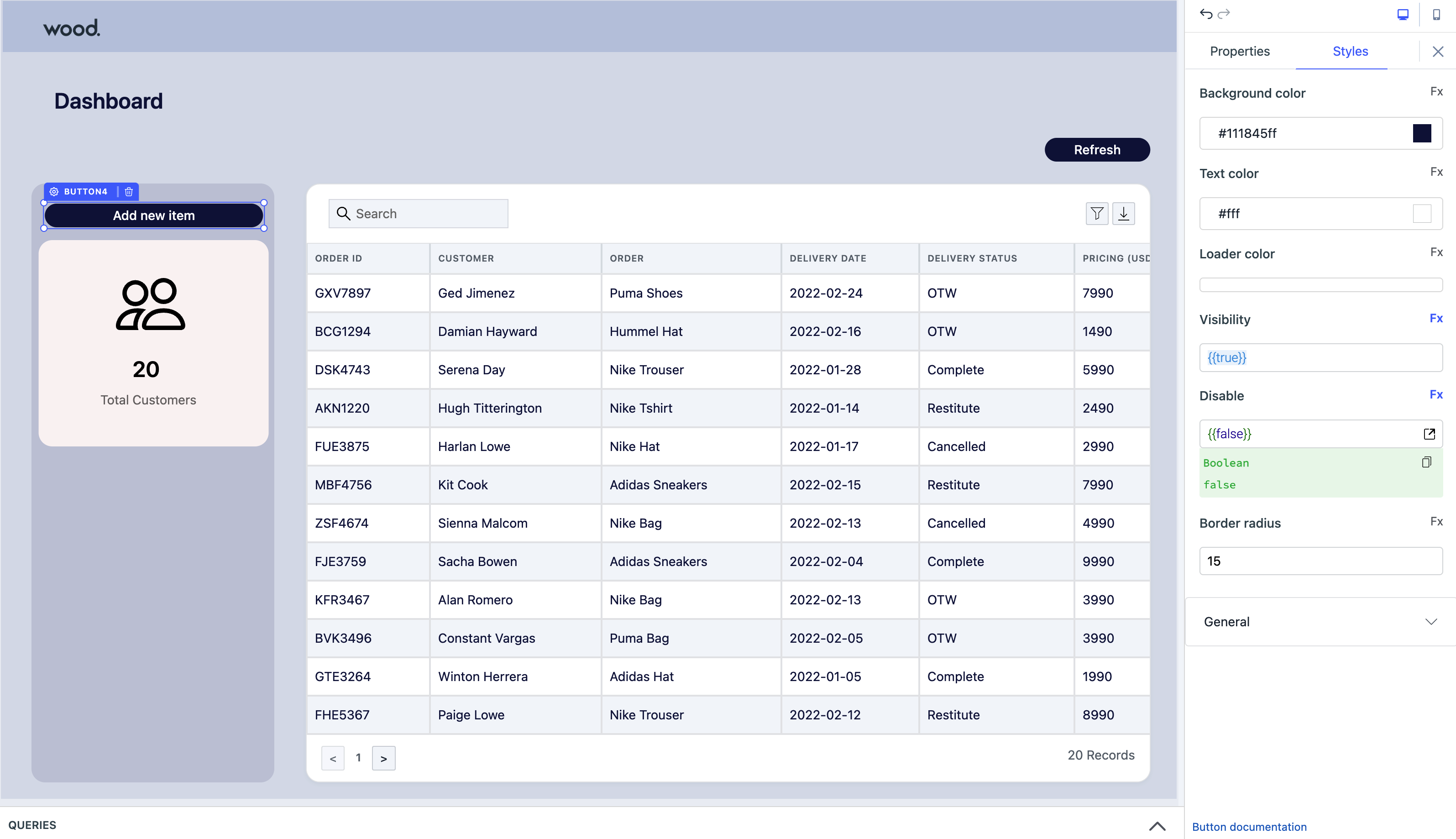Screen dimensions: 1456x839
Task: Click the background color swatch for #111845ff
Action: [x=1420, y=133]
